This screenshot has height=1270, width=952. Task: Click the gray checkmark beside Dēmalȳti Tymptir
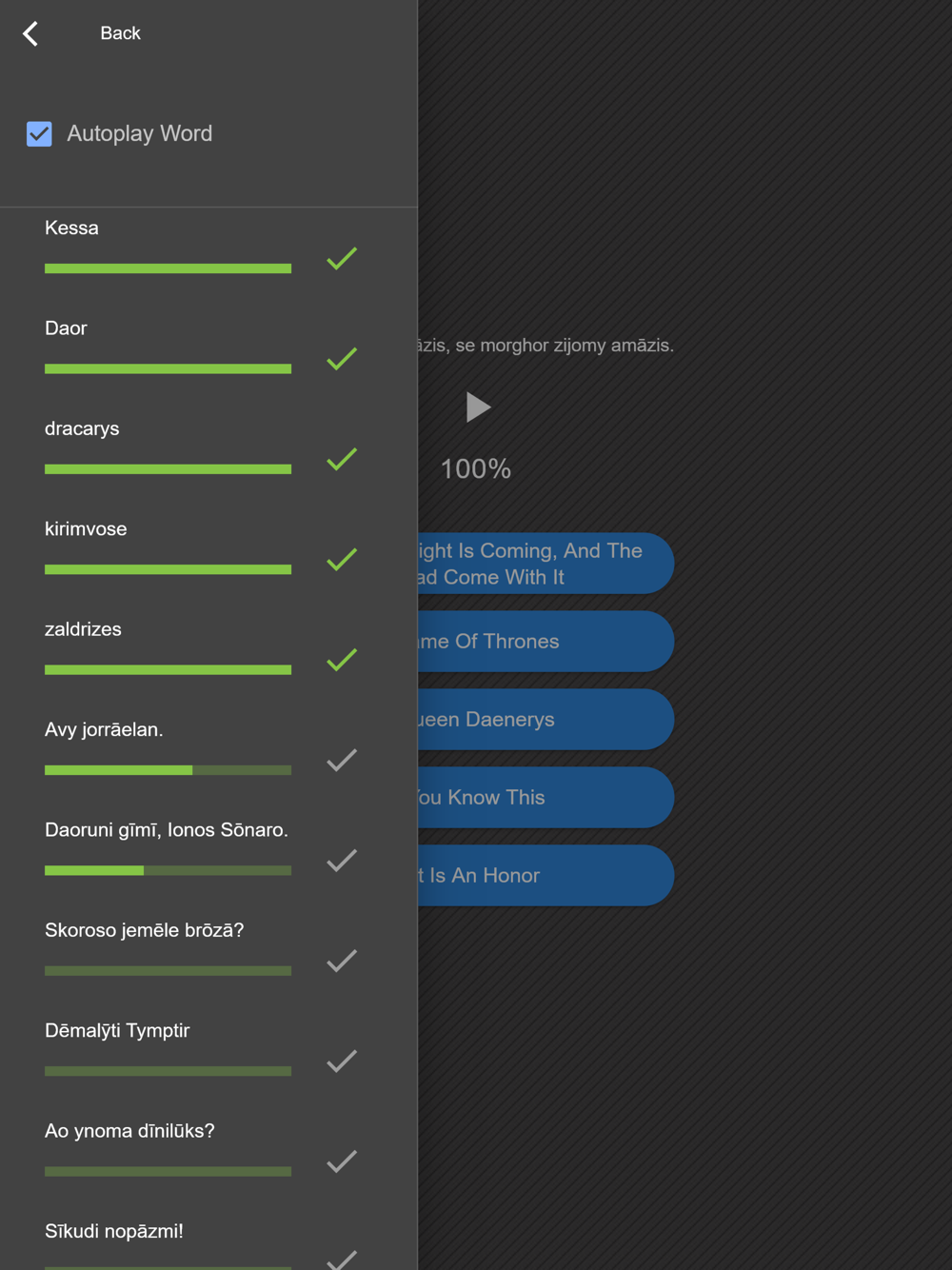342,1061
